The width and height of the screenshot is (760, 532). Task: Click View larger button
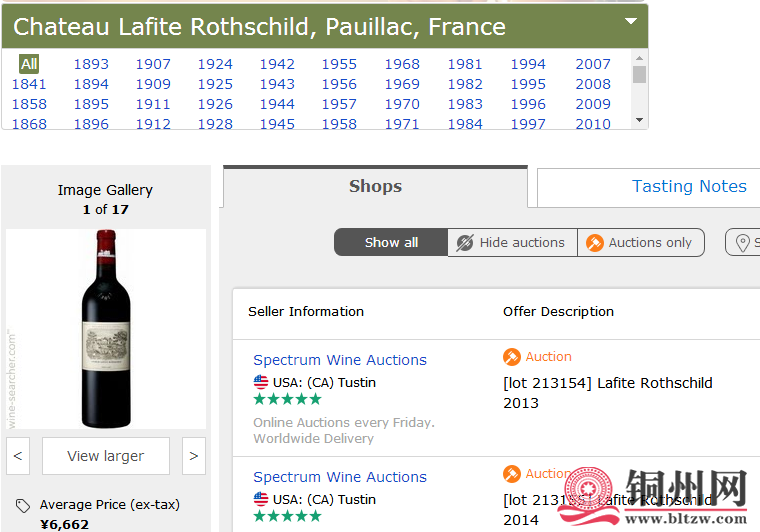pyautogui.click(x=105, y=456)
